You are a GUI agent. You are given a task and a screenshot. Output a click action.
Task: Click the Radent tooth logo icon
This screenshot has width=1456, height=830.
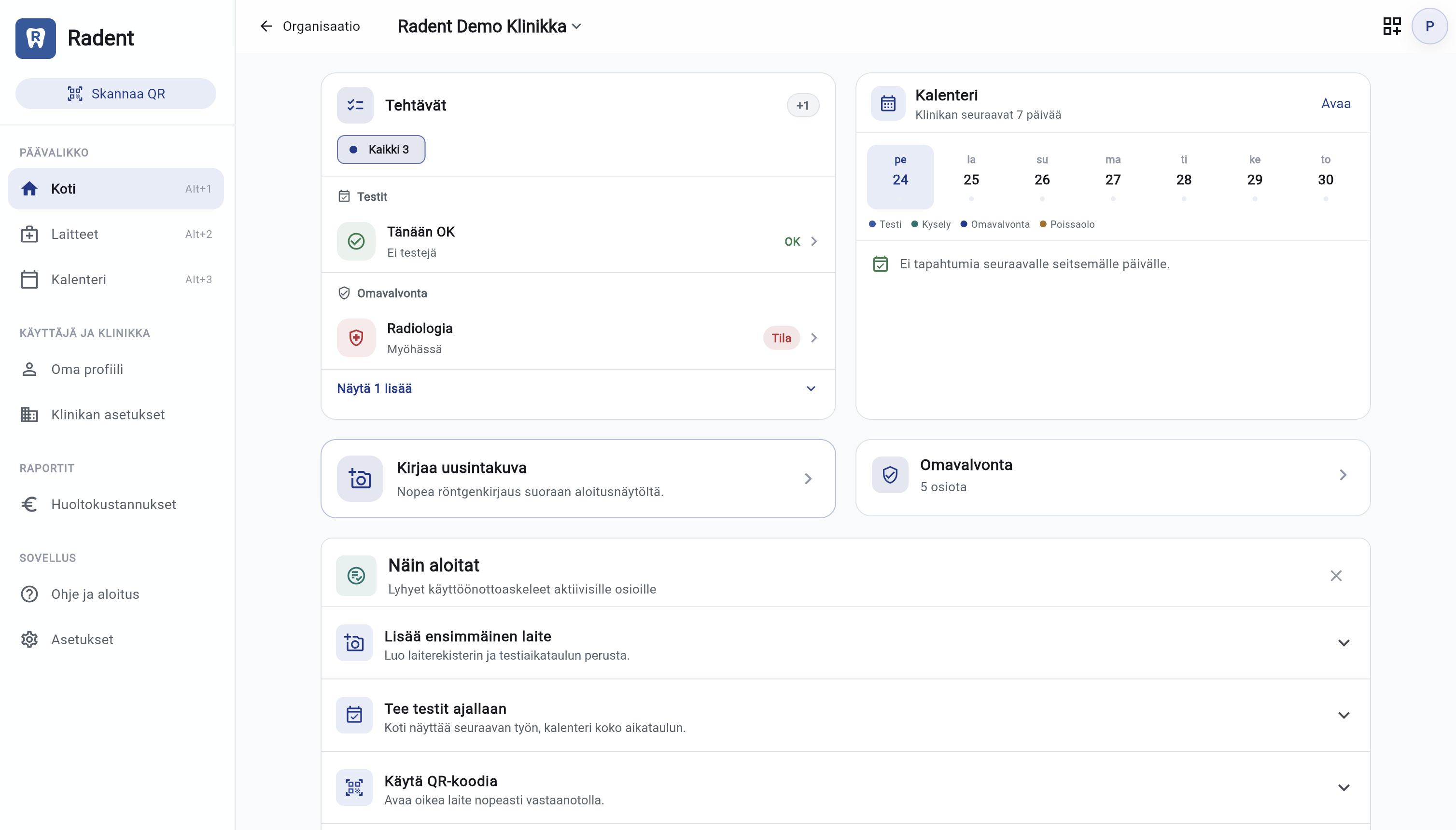click(35, 38)
